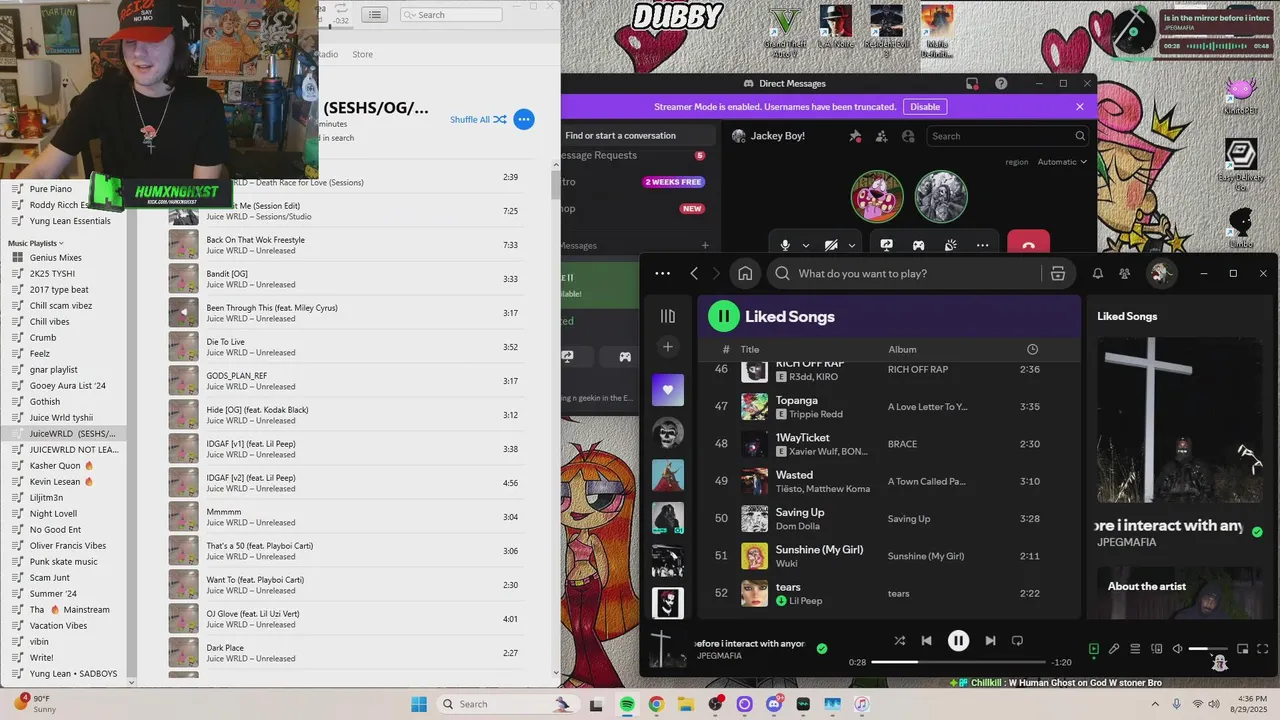Open Spotify lyrics microphone icon
The image size is (1280, 720).
coord(1114,649)
